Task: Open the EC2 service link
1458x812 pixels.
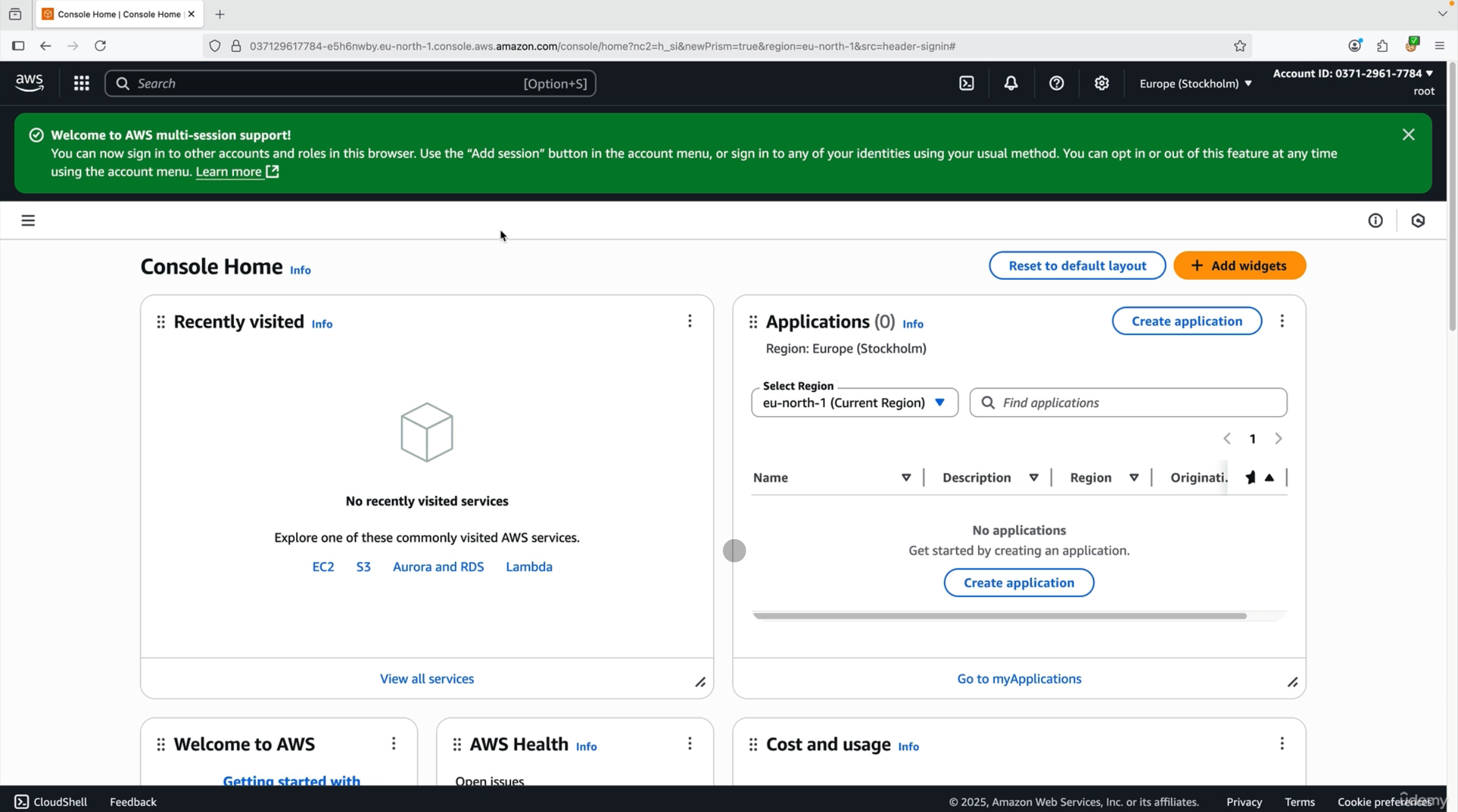Action: pyautogui.click(x=323, y=567)
